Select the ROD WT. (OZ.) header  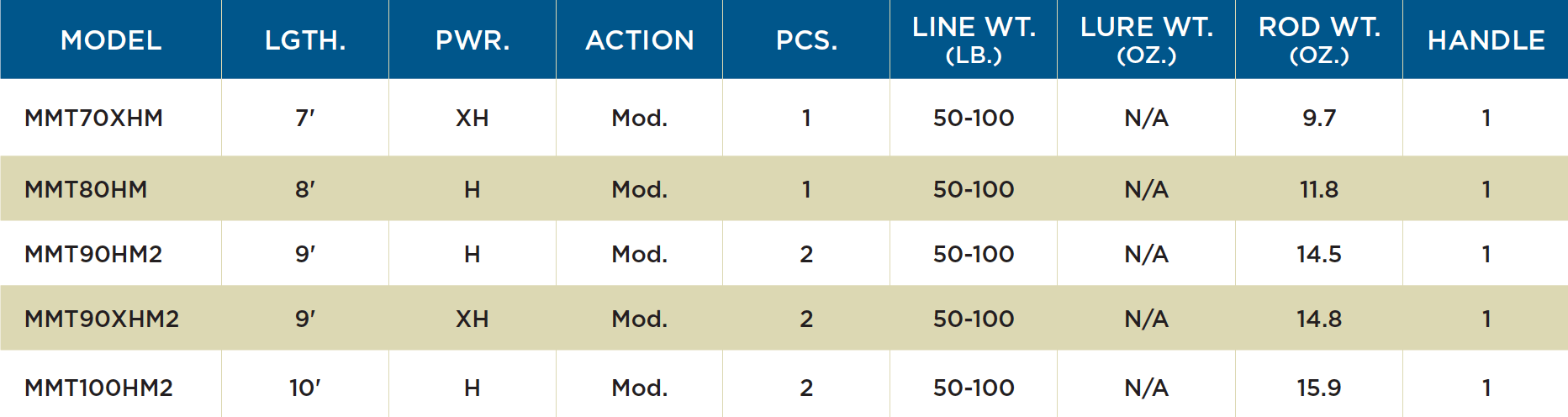pyautogui.click(x=1319, y=40)
